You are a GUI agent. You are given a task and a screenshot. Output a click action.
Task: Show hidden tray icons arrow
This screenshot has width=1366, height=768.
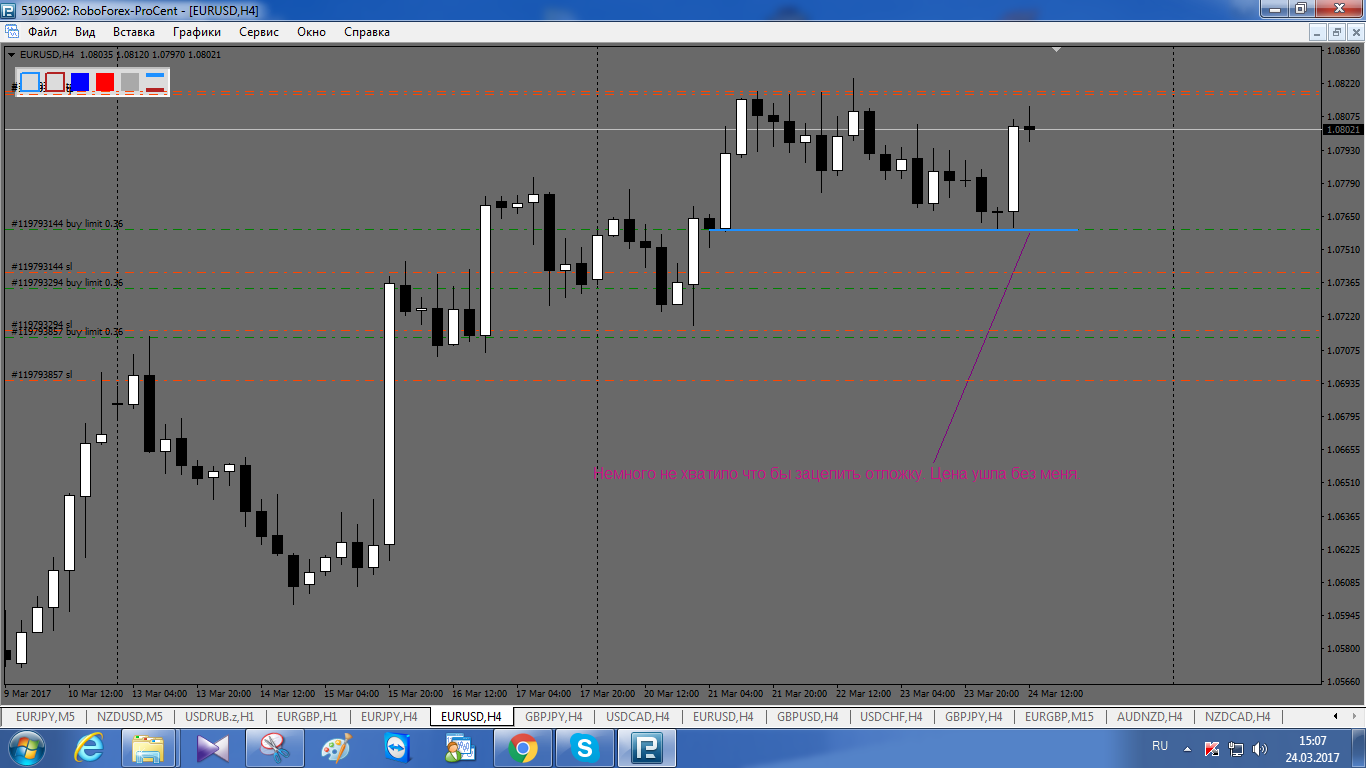(x=1187, y=748)
